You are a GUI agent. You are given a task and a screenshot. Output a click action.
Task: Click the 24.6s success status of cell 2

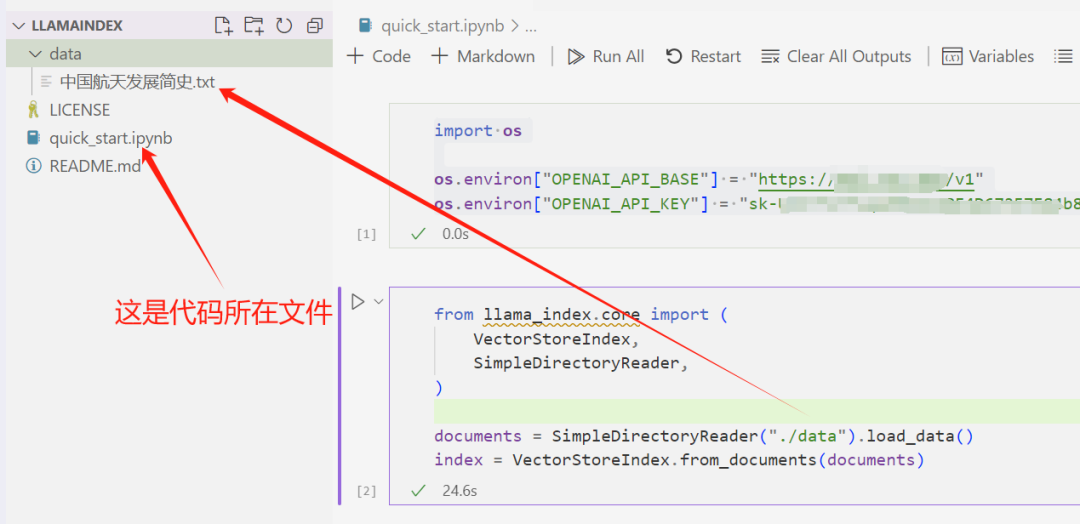(x=444, y=490)
